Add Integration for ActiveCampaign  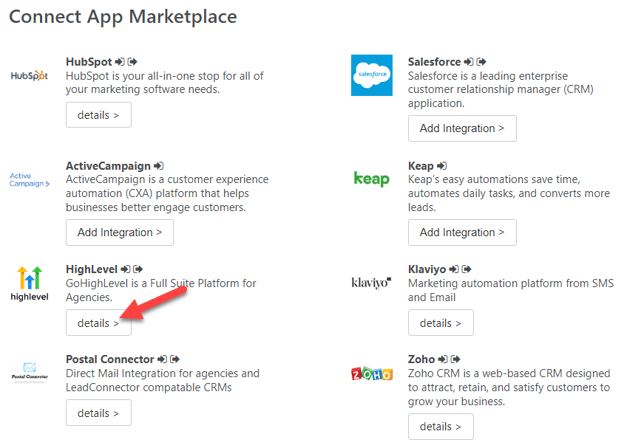120,232
